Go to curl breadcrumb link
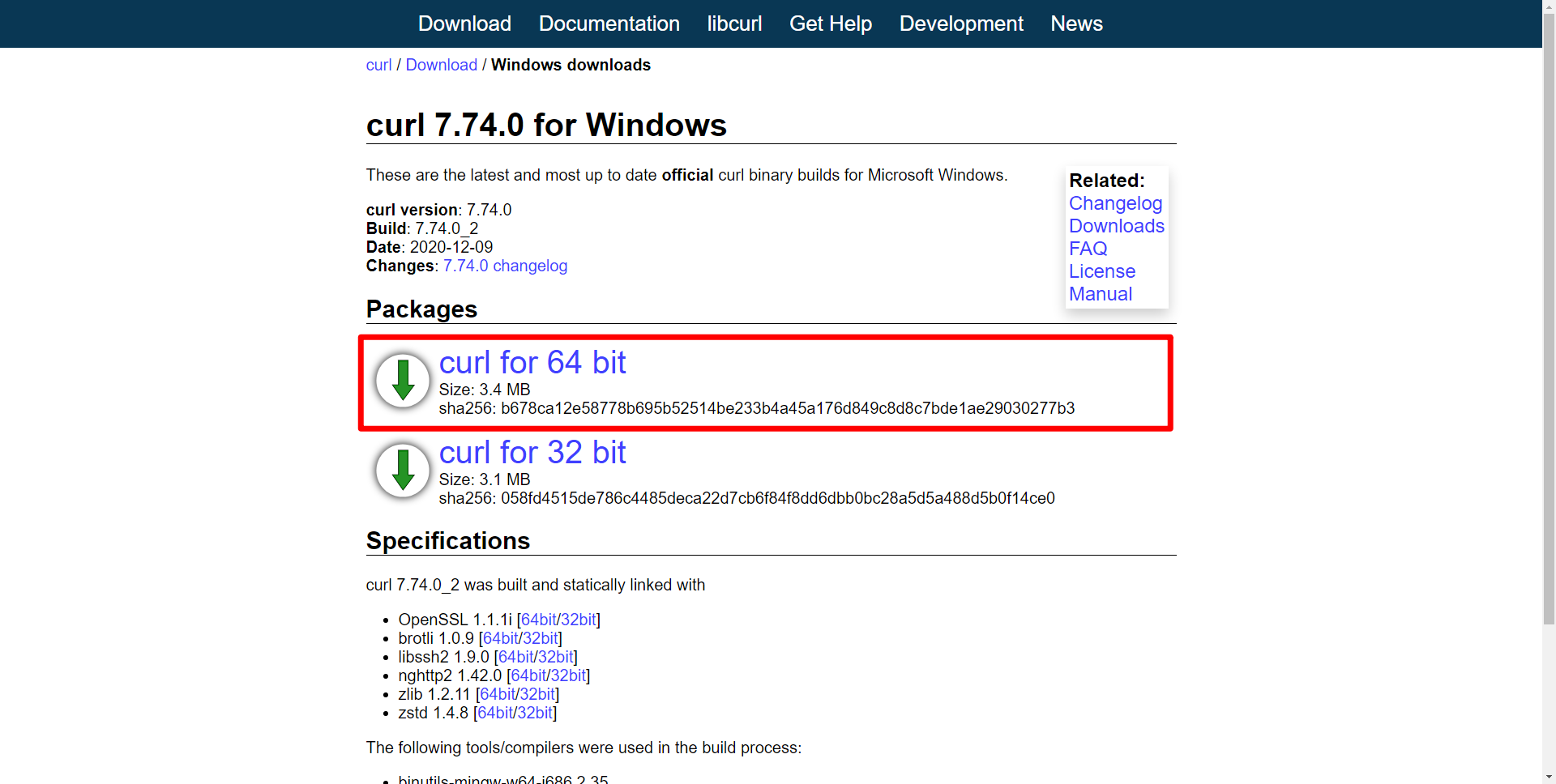This screenshot has height=784, width=1556. (378, 65)
